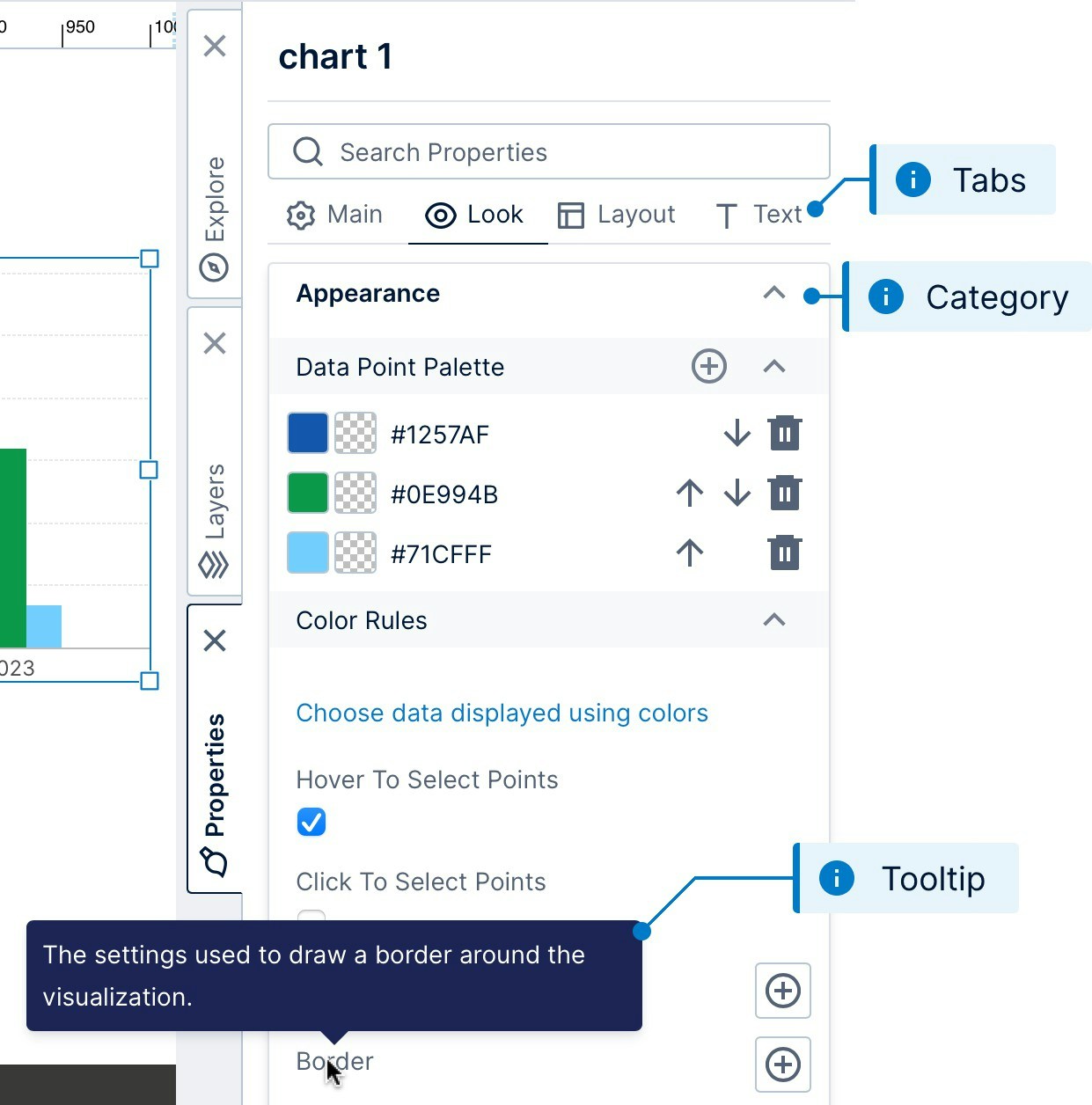Toggle transparency swatch beside #0E994B
The image size is (1092, 1105).
click(x=355, y=493)
